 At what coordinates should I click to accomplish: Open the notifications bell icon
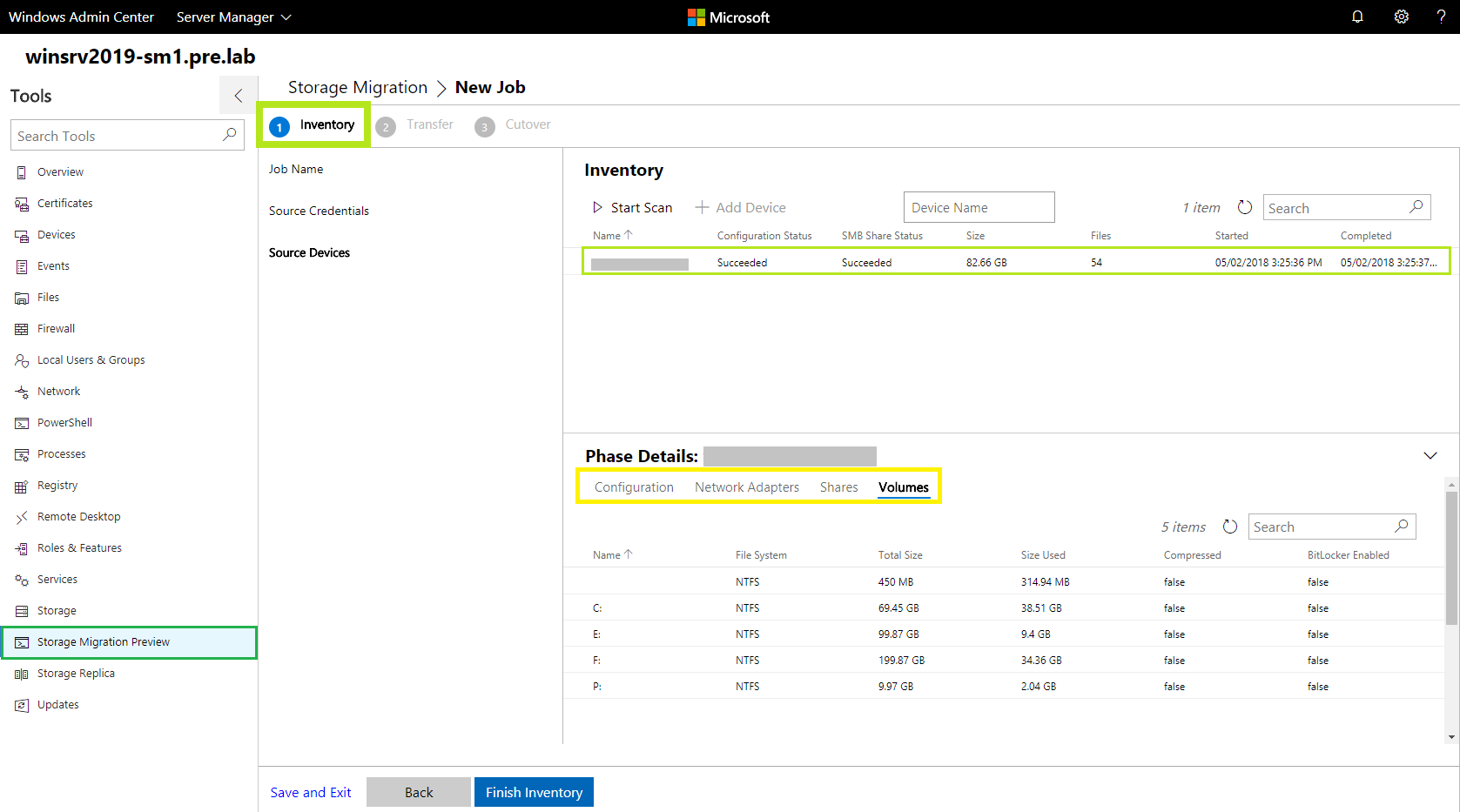(x=1357, y=17)
